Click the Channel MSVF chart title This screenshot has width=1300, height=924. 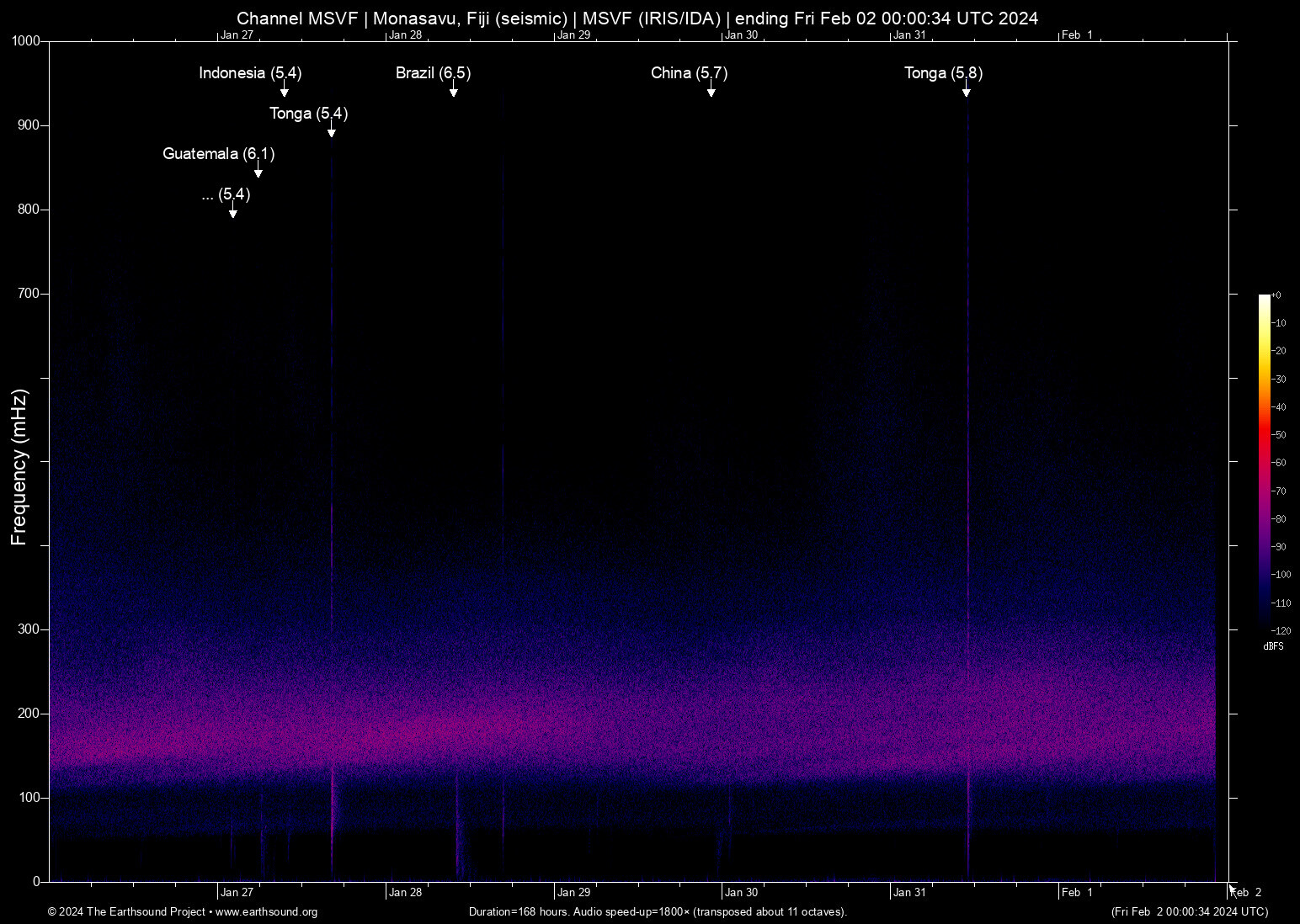coord(637,19)
